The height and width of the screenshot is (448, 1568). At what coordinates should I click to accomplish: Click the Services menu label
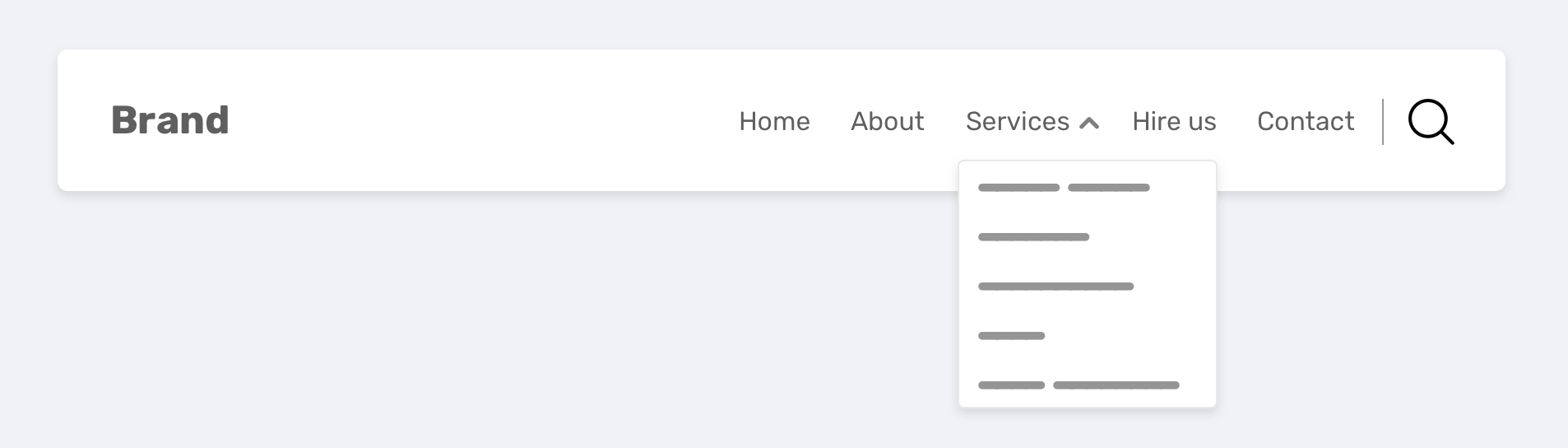[1017, 121]
